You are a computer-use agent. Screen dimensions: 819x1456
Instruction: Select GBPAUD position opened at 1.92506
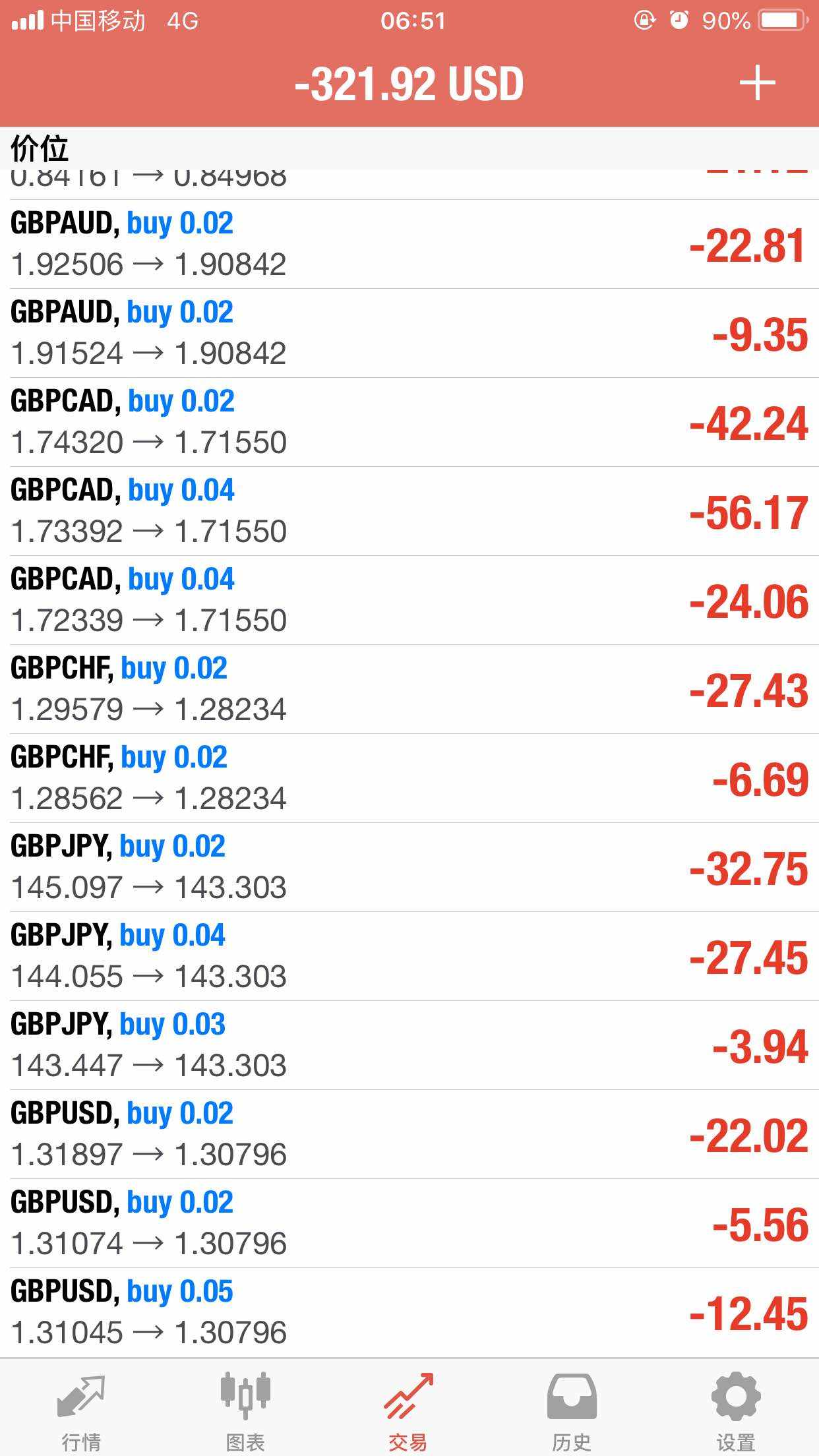tap(409, 244)
